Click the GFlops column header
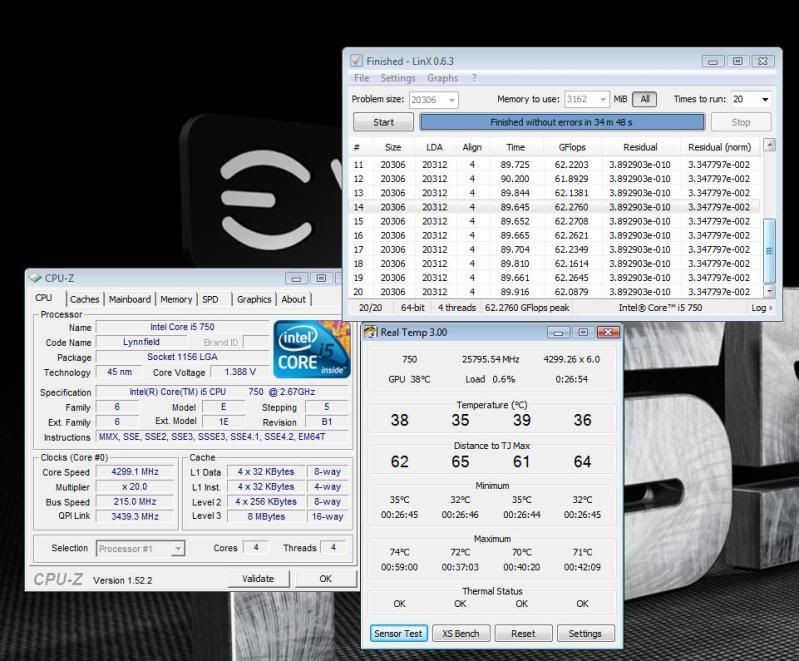The width and height of the screenshot is (799, 661). click(x=572, y=147)
